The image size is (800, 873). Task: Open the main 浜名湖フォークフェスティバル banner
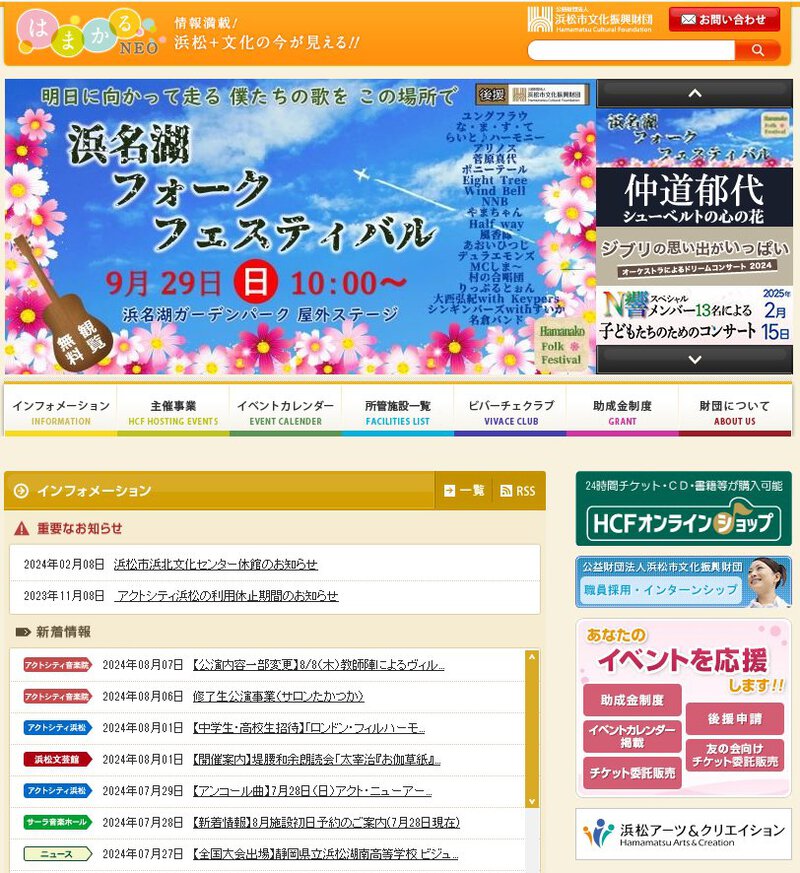[x=300, y=226]
